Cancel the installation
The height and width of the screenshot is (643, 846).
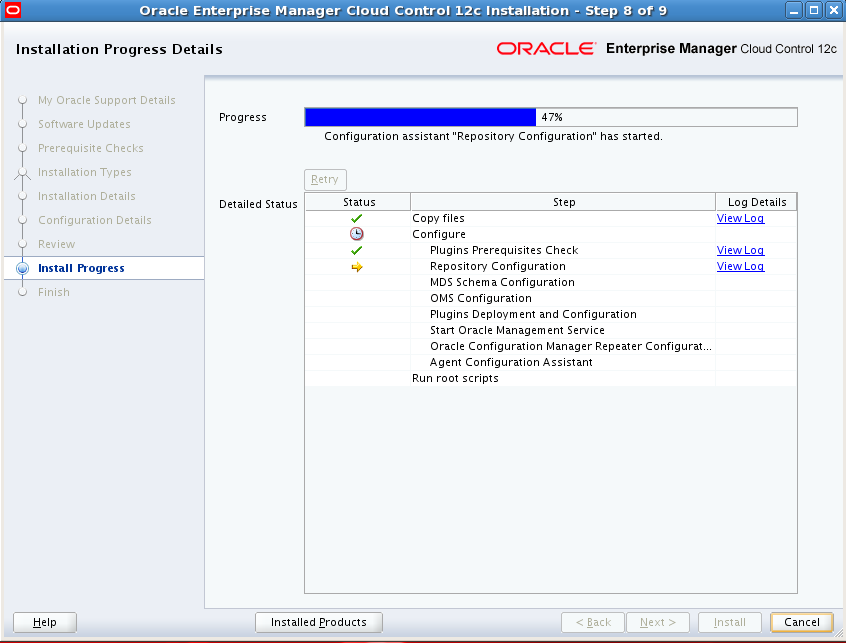[802, 623]
